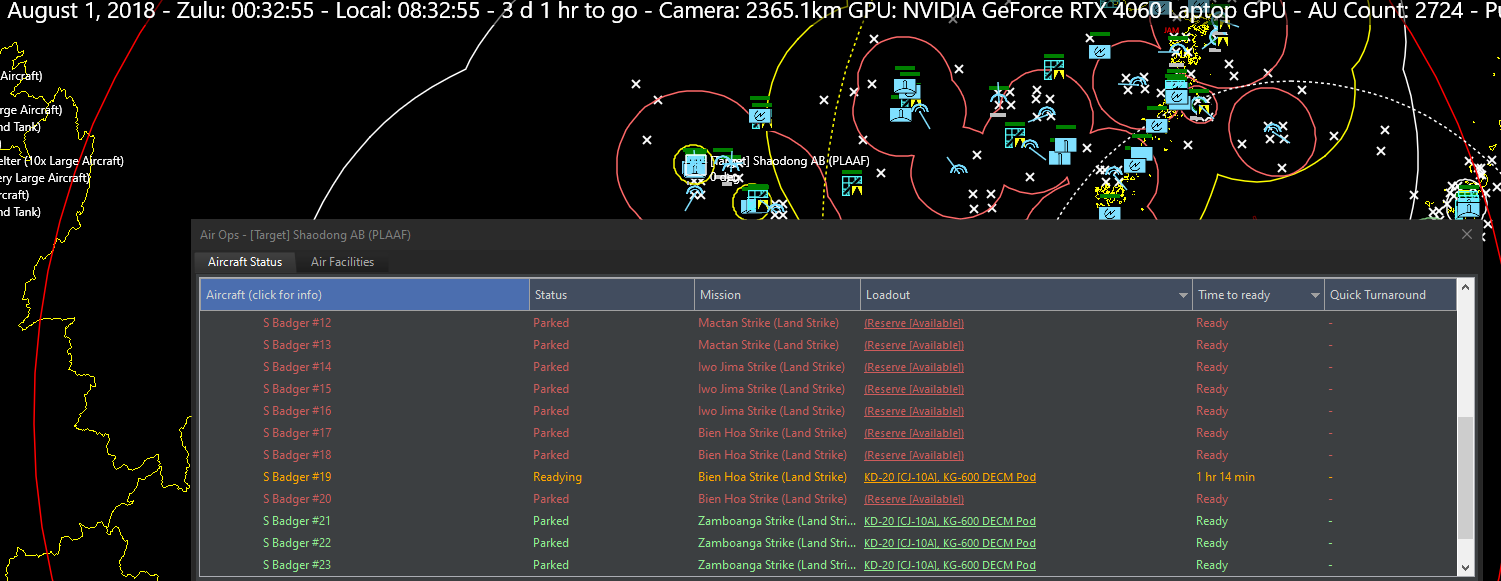Open the Time to ready filter dropdown arrow
Viewport: 1501px width, 581px height.
coord(1315,296)
